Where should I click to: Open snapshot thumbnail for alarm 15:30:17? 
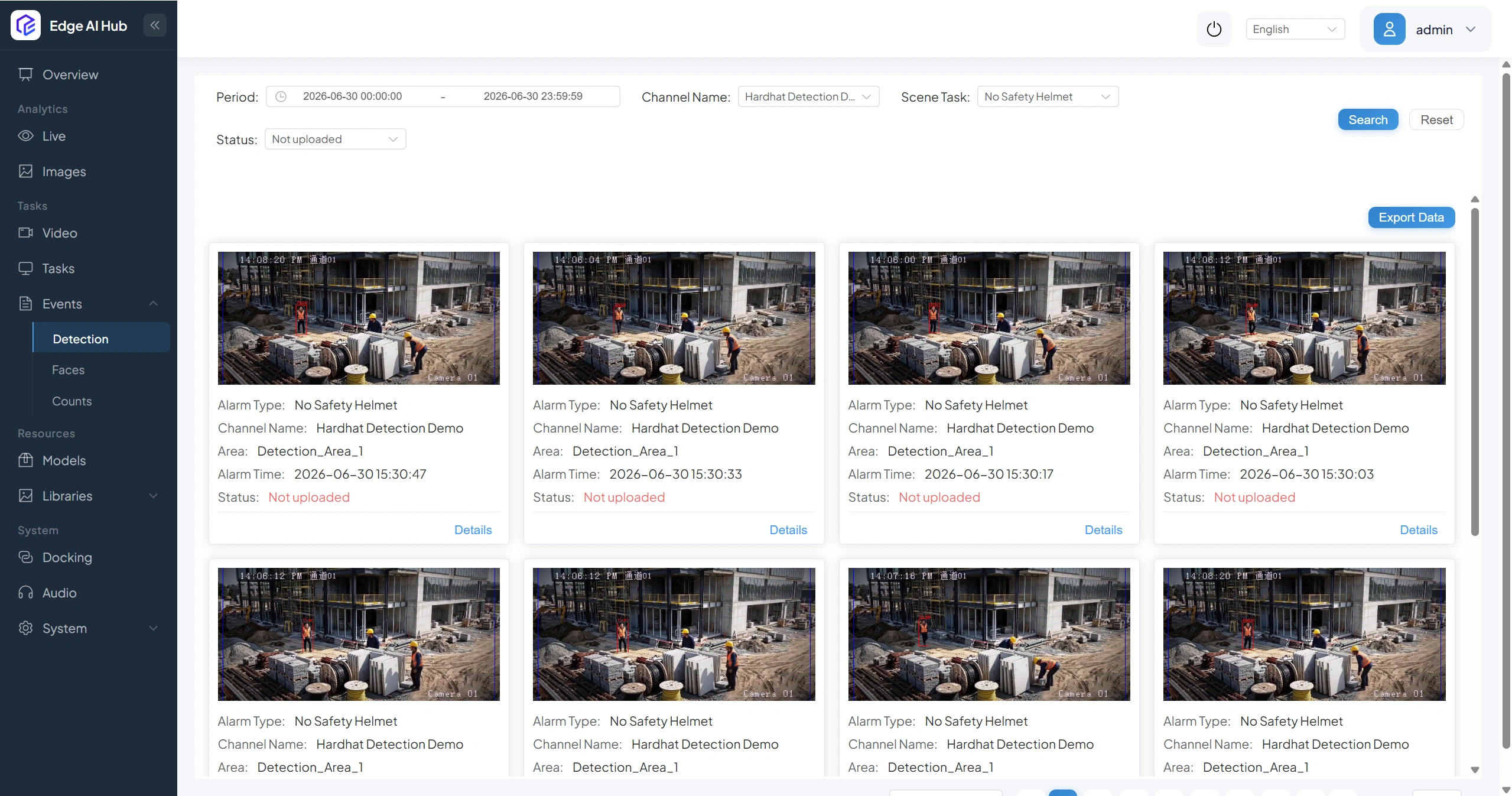[989, 318]
